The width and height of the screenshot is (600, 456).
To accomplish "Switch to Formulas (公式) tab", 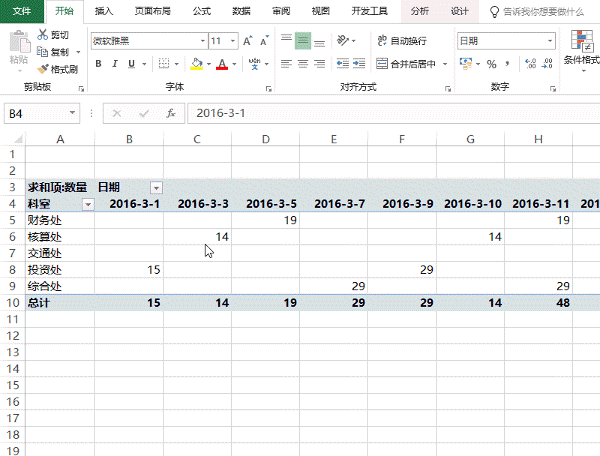I will (202, 11).
